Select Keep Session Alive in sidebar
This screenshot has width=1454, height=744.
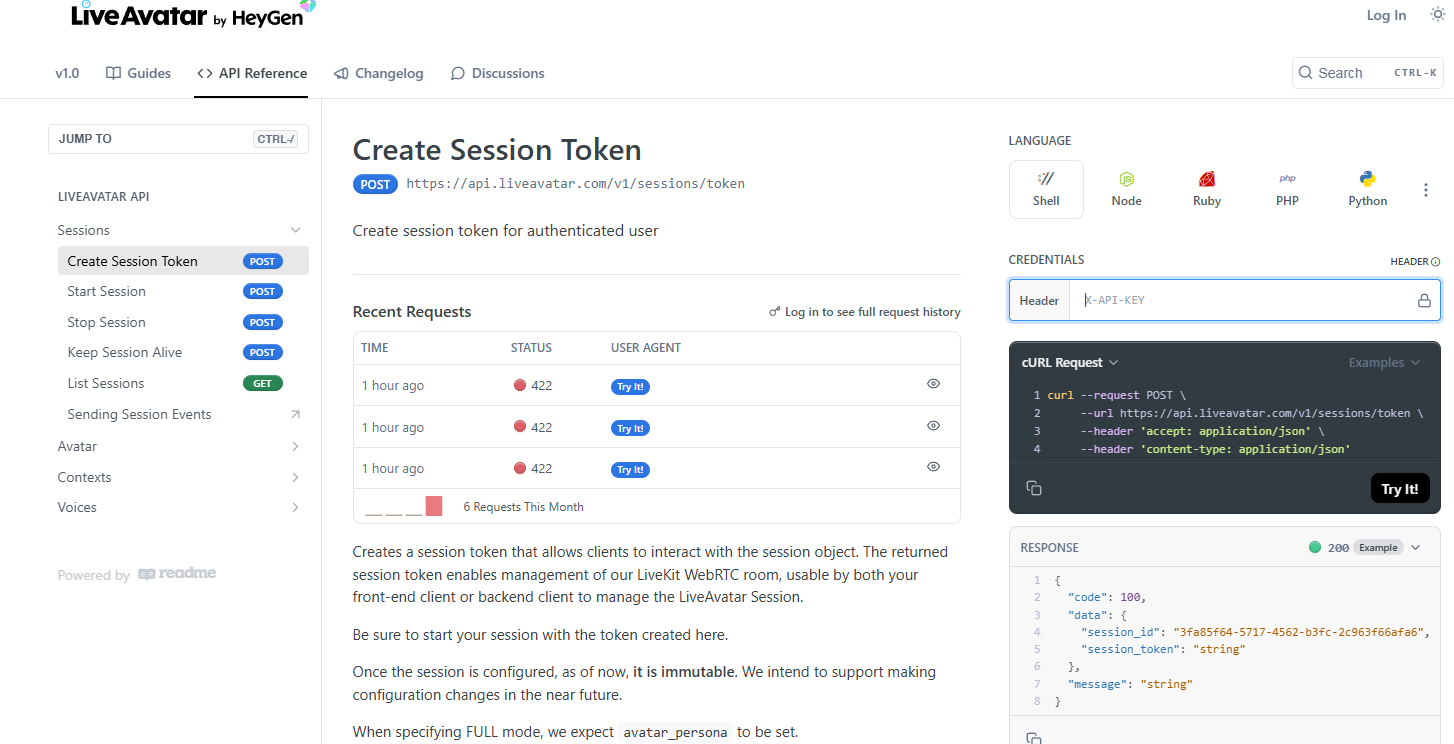click(x=183, y=352)
